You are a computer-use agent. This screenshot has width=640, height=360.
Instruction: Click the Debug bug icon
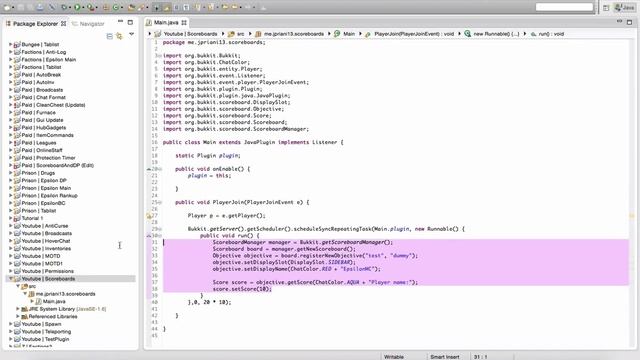[x=64, y=7]
